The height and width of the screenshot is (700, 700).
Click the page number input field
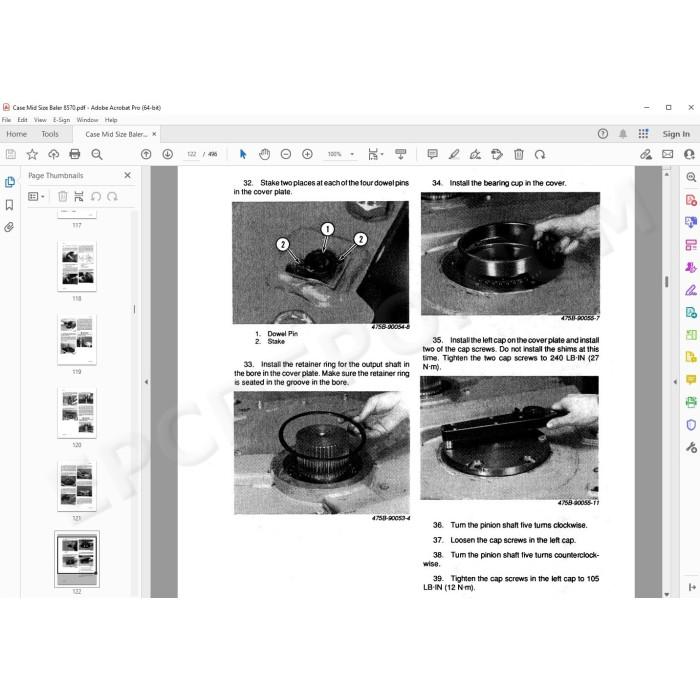pyautogui.click(x=192, y=154)
